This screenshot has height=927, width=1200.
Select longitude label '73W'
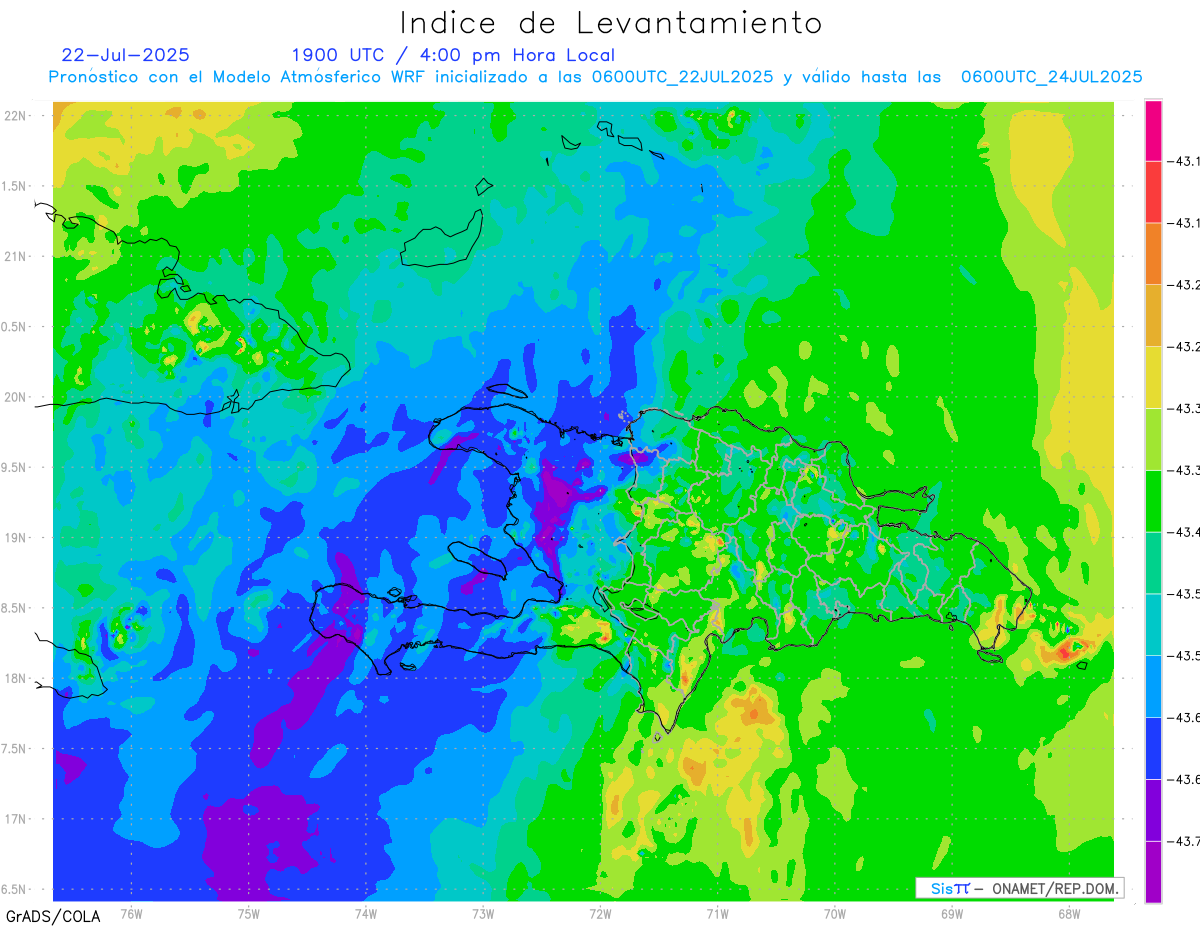point(483,914)
